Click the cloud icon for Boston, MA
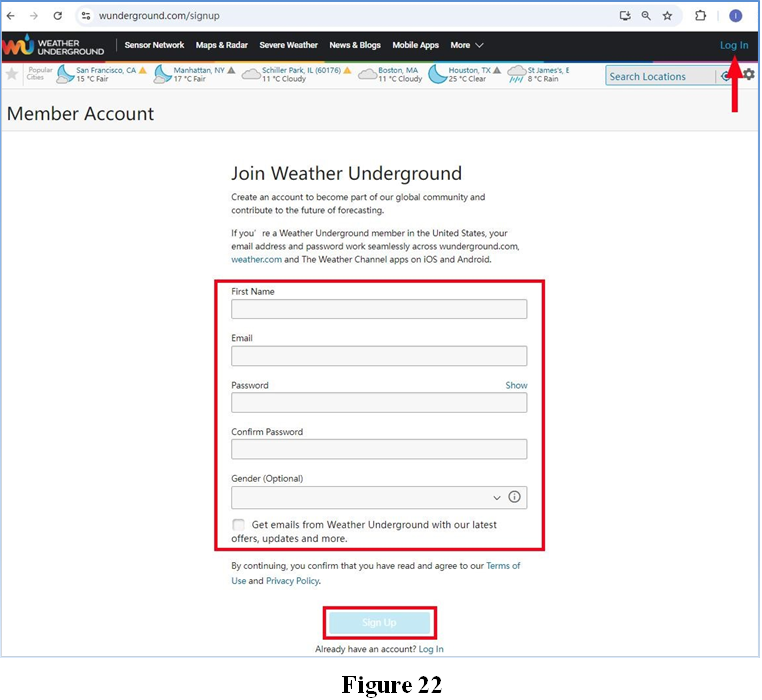The height and width of the screenshot is (700, 762). pyautogui.click(x=367, y=74)
